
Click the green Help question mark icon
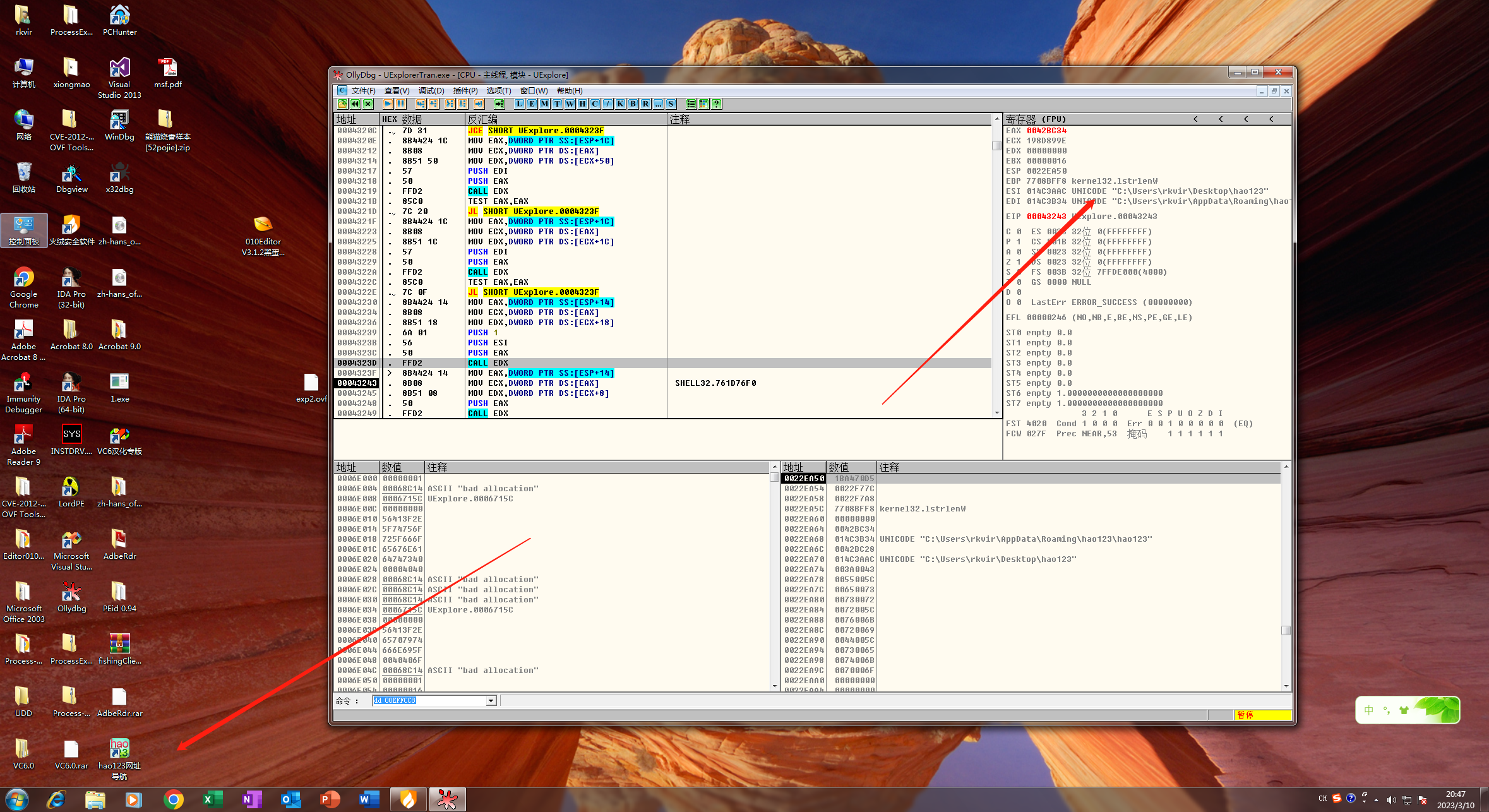tap(717, 104)
